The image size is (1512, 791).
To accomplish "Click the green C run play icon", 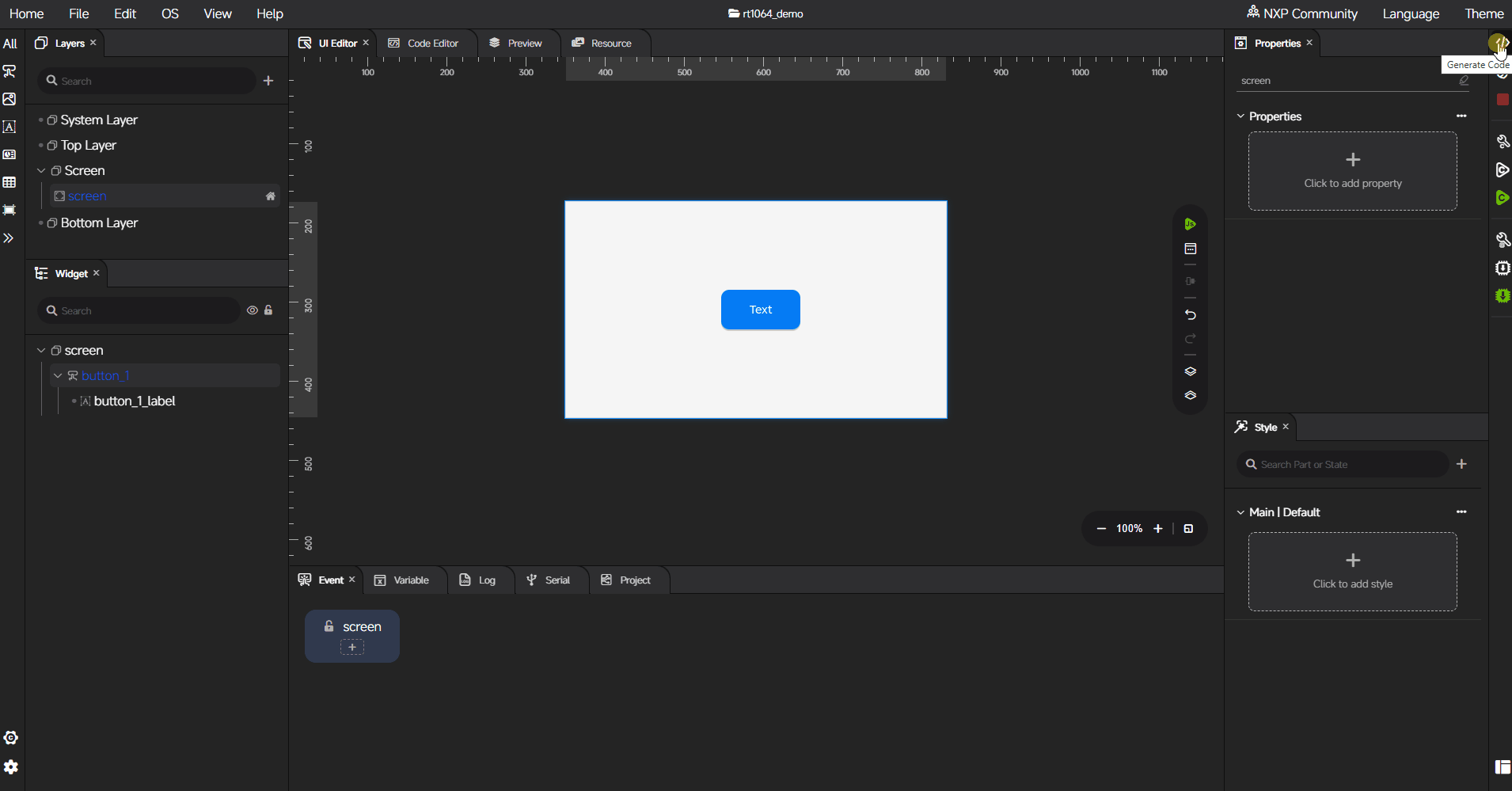I will click(1503, 197).
